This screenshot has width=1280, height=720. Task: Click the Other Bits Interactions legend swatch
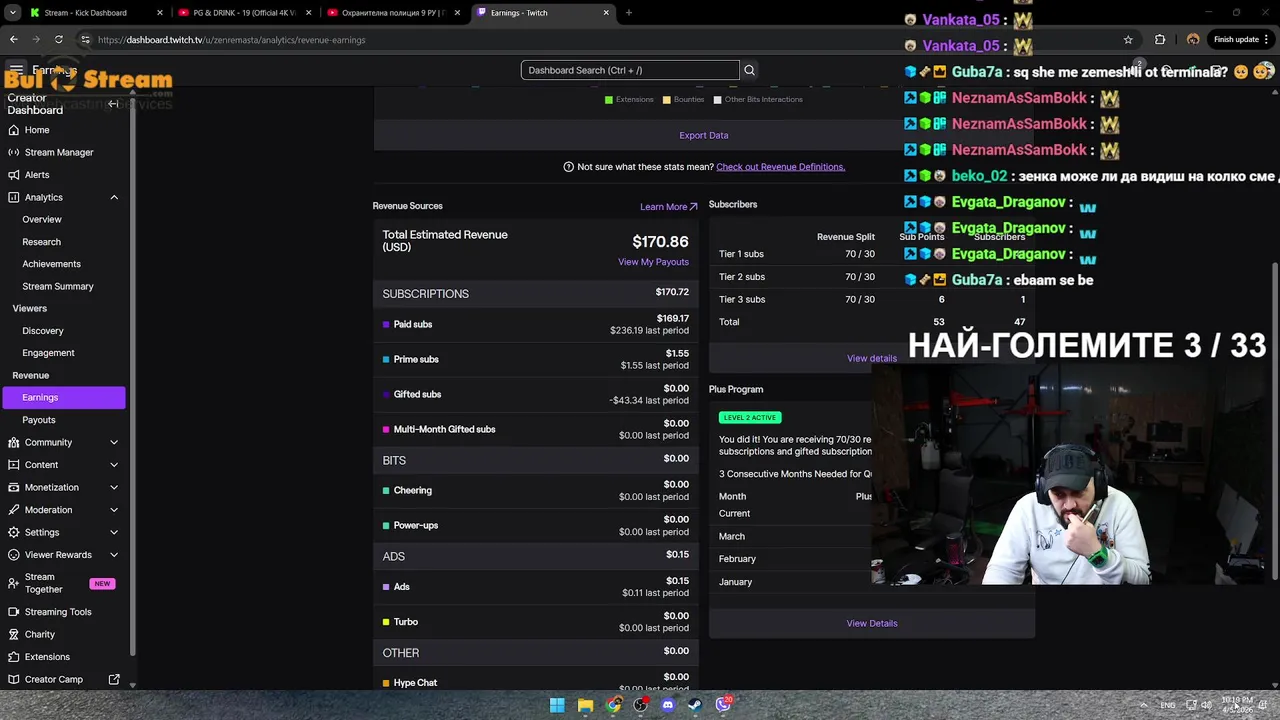(x=717, y=100)
